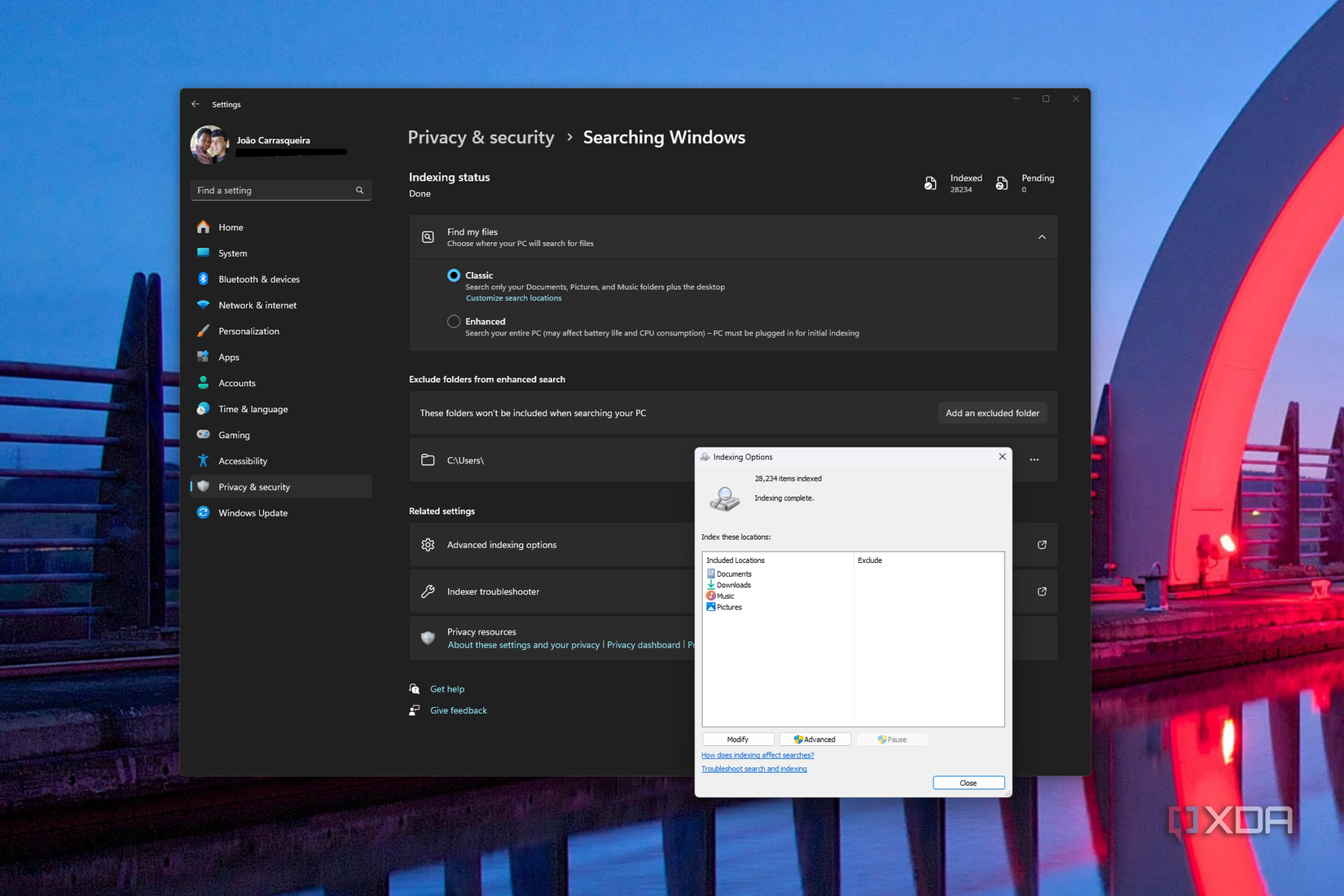
Task: Click the Network & internet wifi icon
Action: (x=203, y=305)
